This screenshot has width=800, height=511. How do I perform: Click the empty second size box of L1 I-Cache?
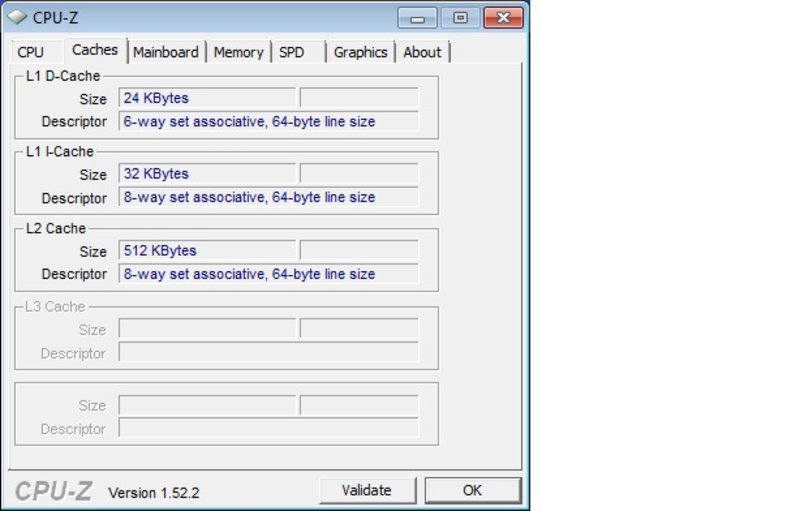click(359, 173)
